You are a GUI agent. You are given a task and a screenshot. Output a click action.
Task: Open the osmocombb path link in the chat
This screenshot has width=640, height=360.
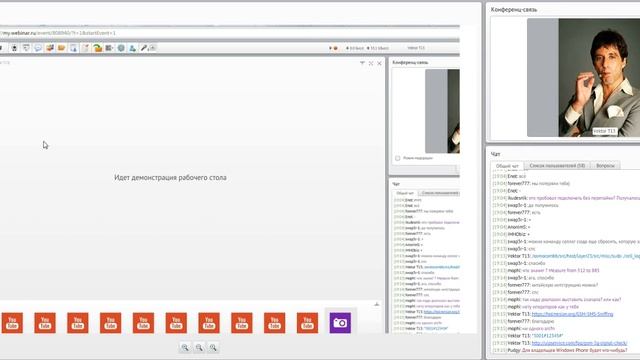click(x=585, y=256)
